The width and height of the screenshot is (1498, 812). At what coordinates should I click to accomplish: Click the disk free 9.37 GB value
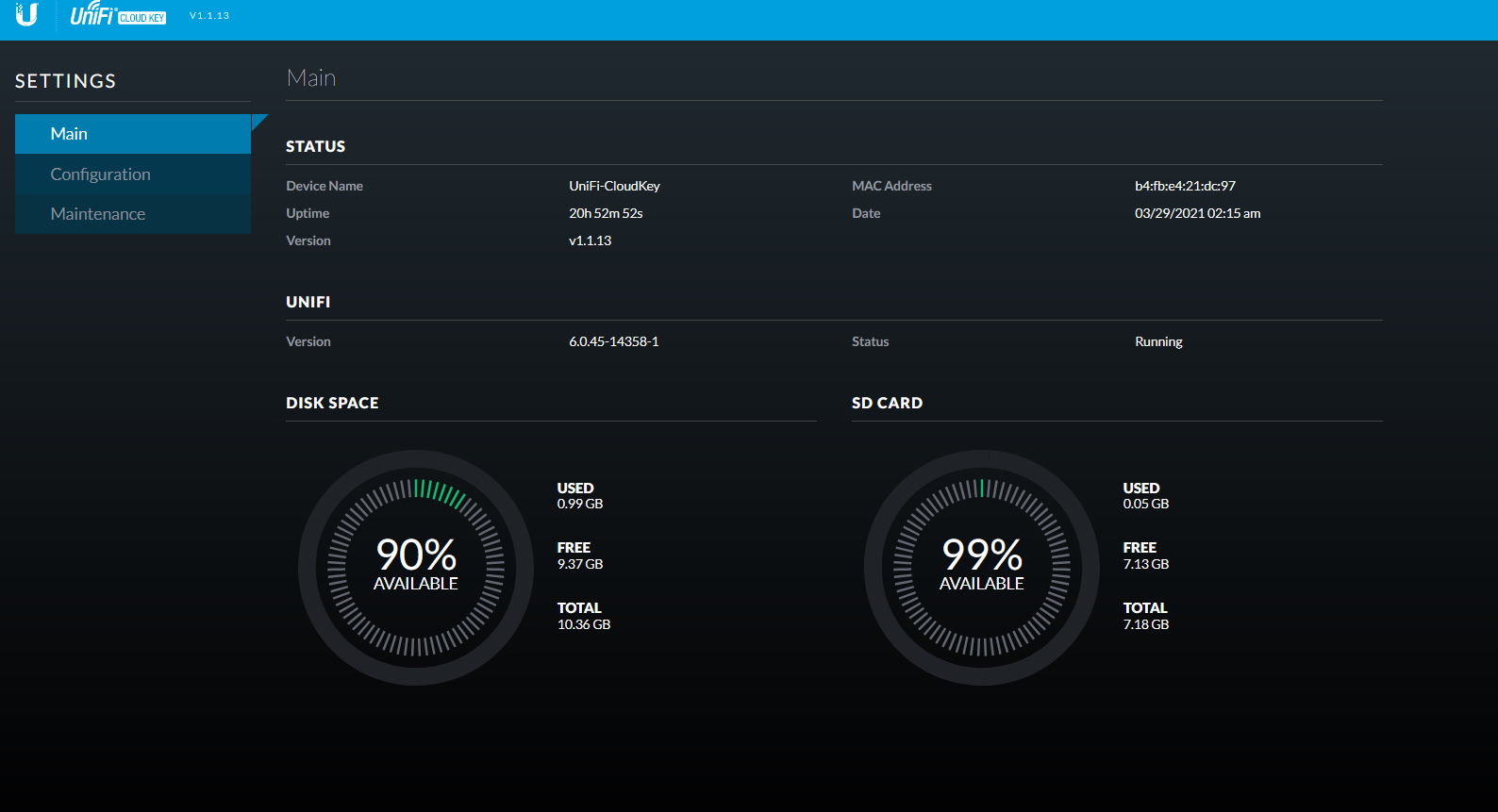tap(580, 564)
